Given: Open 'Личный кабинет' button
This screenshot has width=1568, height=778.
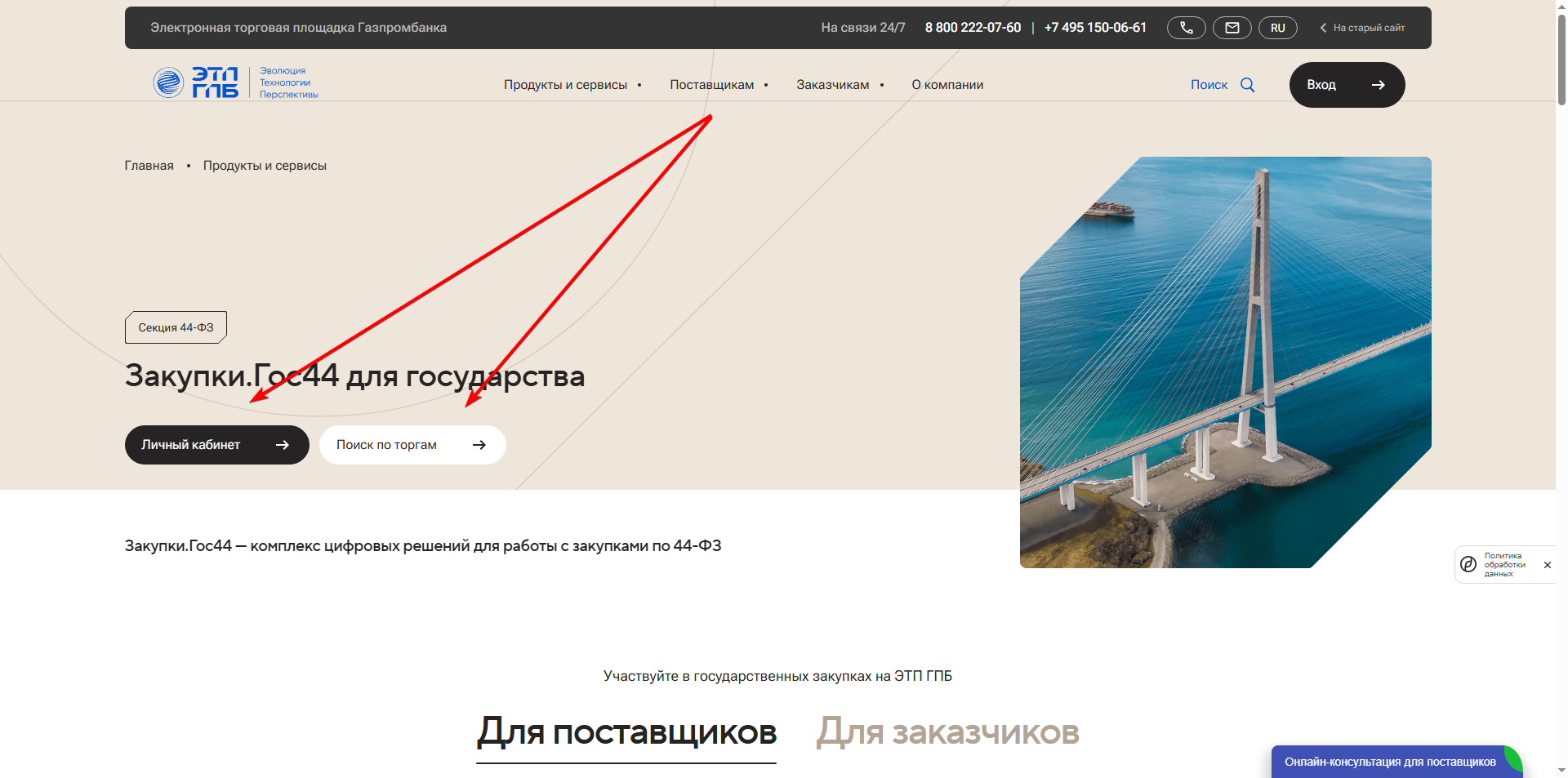Looking at the screenshot, I should [216, 445].
